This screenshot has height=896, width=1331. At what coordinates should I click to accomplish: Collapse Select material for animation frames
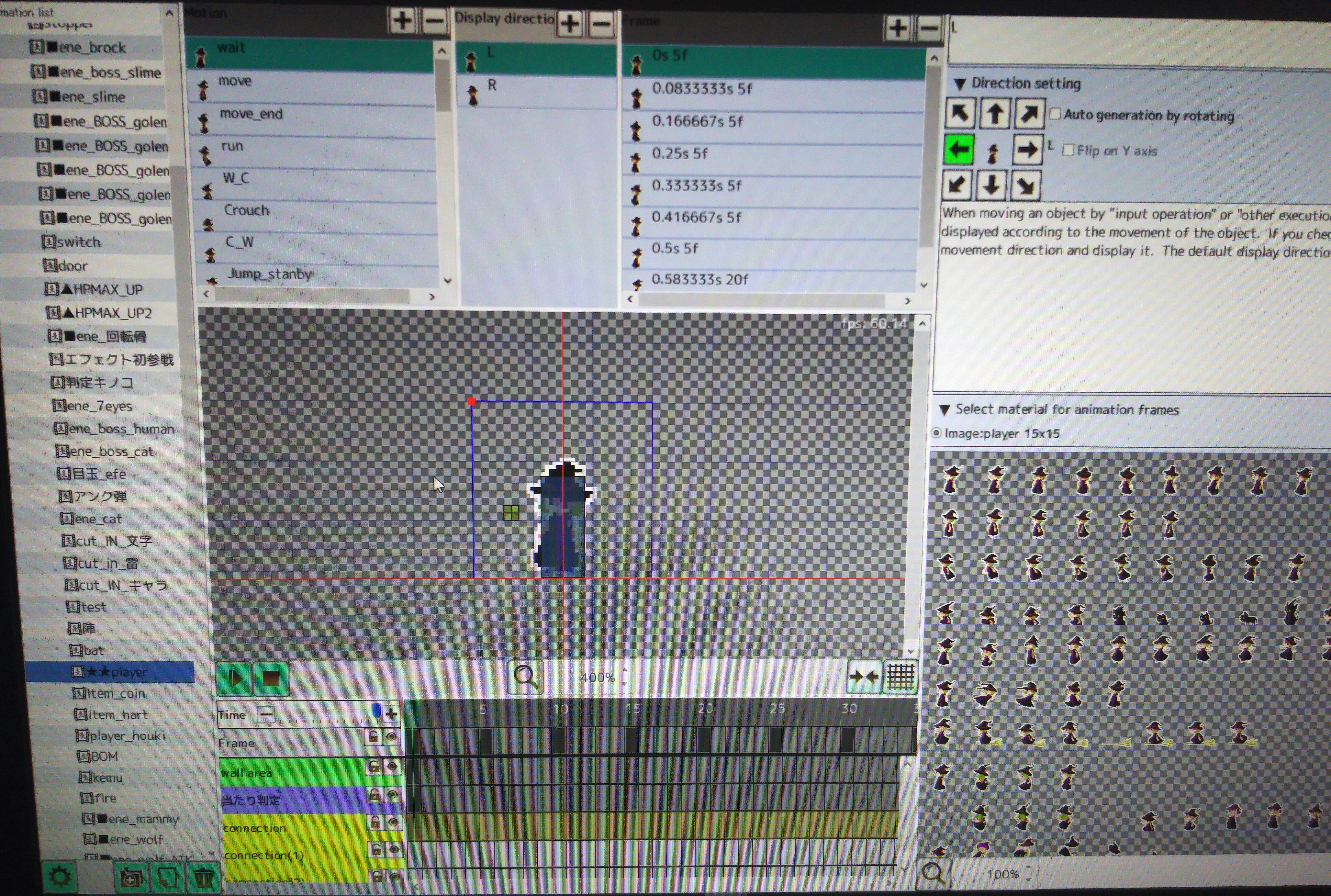point(945,410)
